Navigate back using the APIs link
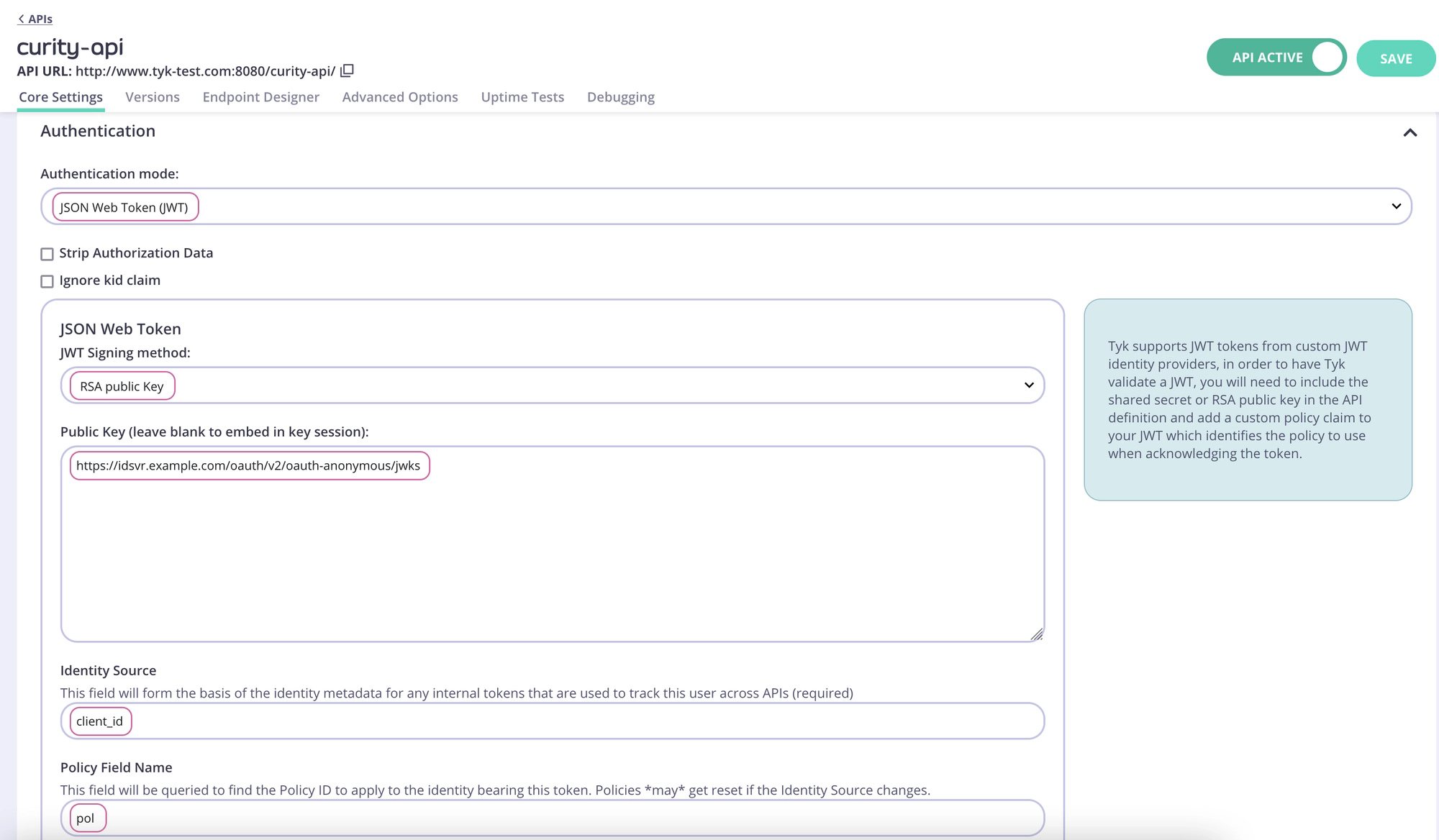1439x840 pixels. tap(37, 19)
